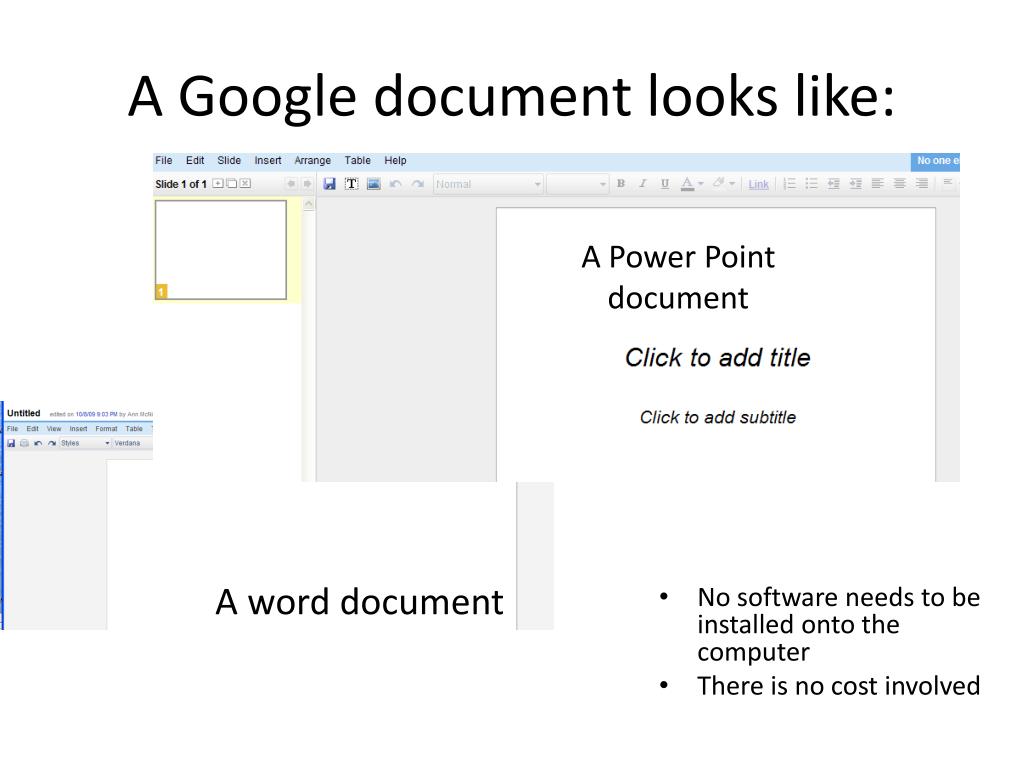Click the duplicate slide icon

[x=232, y=184]
